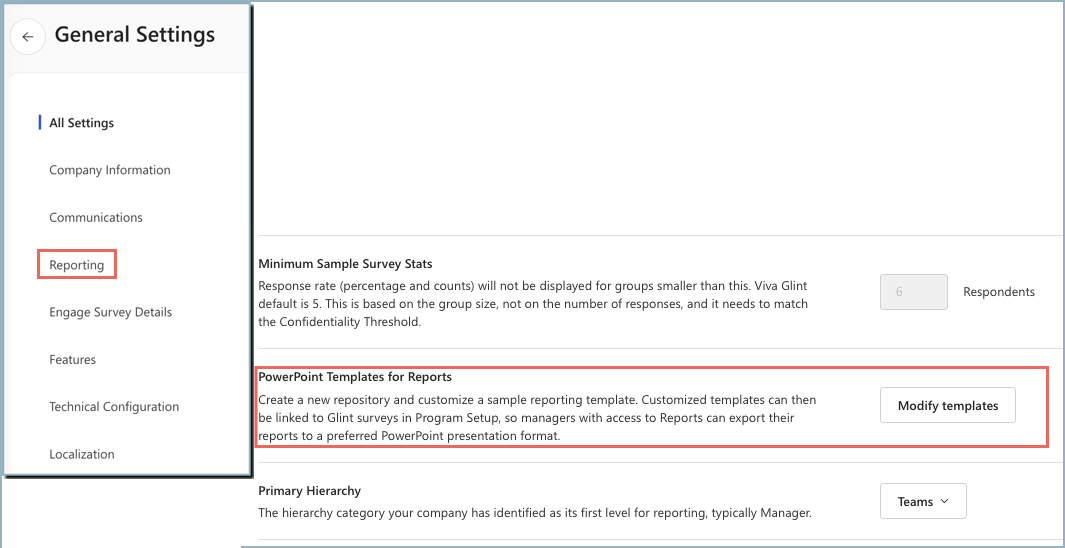The width and height of the screenshot is (1065, 548).
Task: Open Technical Configuration settings
Action: [114, 407]
